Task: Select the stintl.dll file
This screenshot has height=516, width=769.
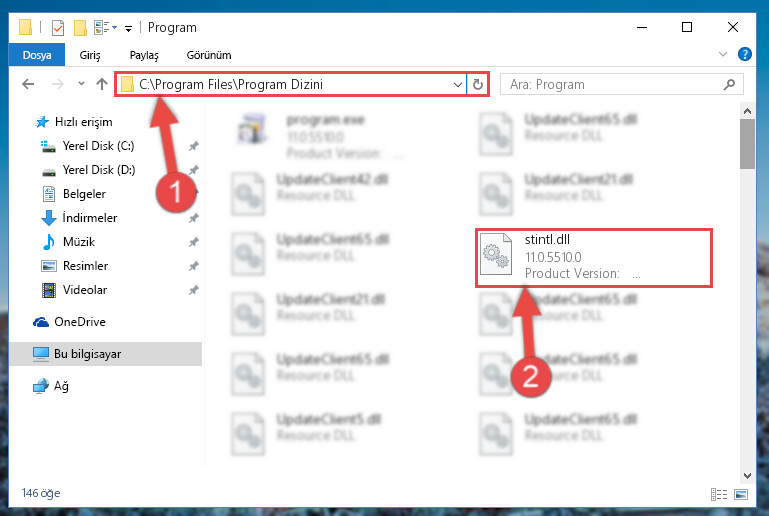Action: click(593, 258)
